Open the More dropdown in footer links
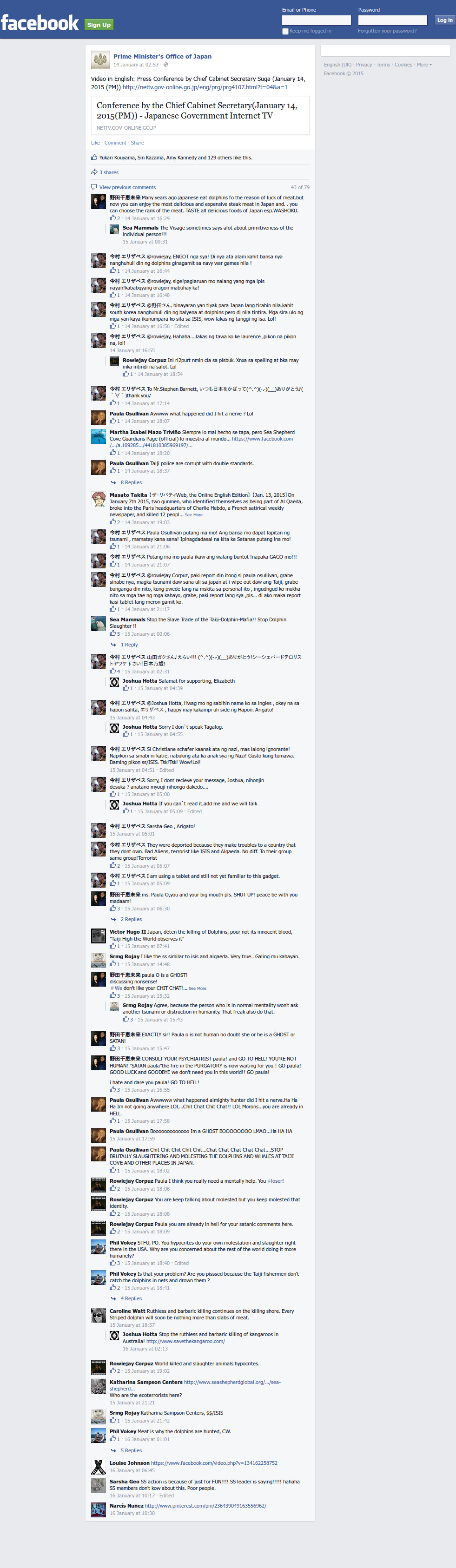The width and height of the screenshot is (456, 1568). [424, 65]
